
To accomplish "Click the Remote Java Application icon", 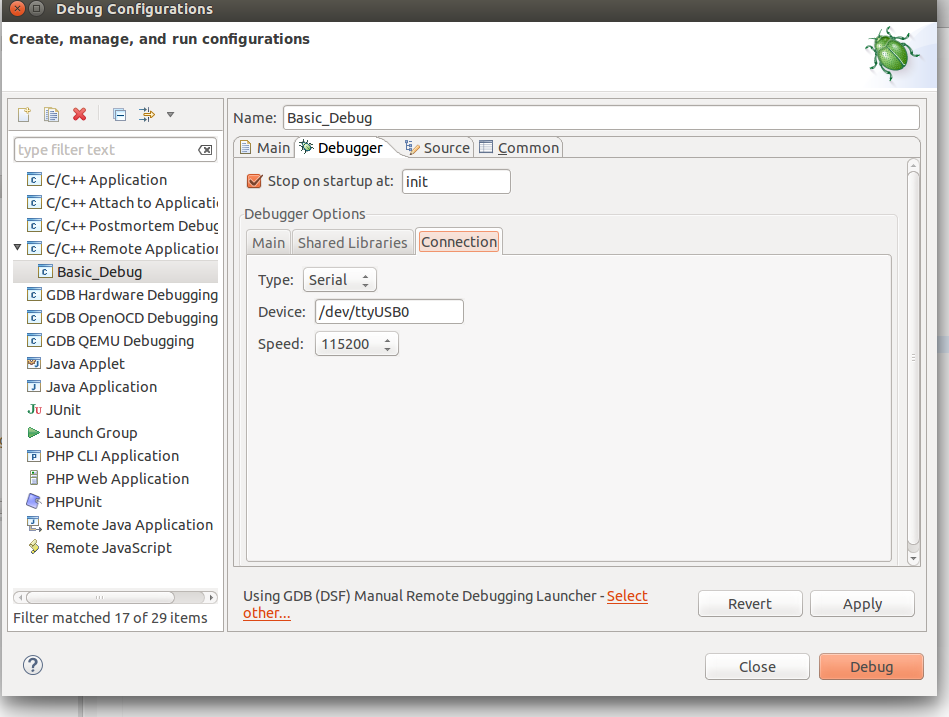I will click(x=34, y=524).
